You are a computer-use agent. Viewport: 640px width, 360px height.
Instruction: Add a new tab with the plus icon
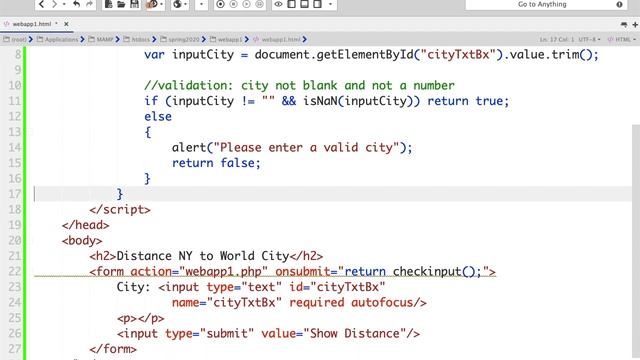point(635,25)
